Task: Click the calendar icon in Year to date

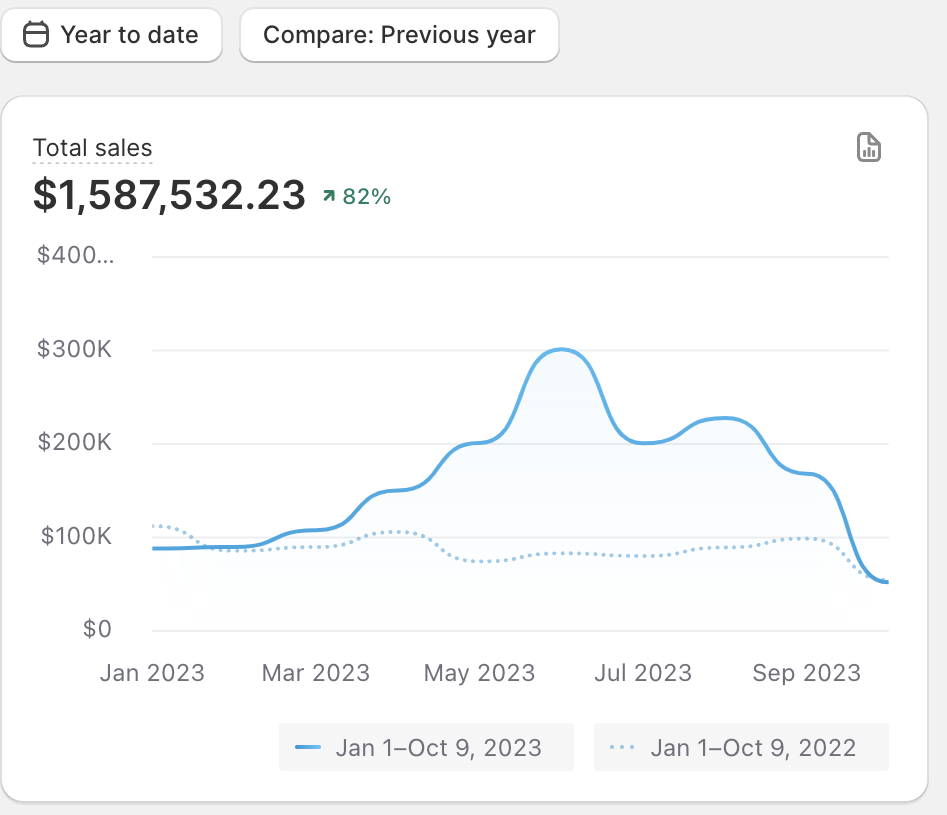Action: point(36,34)
